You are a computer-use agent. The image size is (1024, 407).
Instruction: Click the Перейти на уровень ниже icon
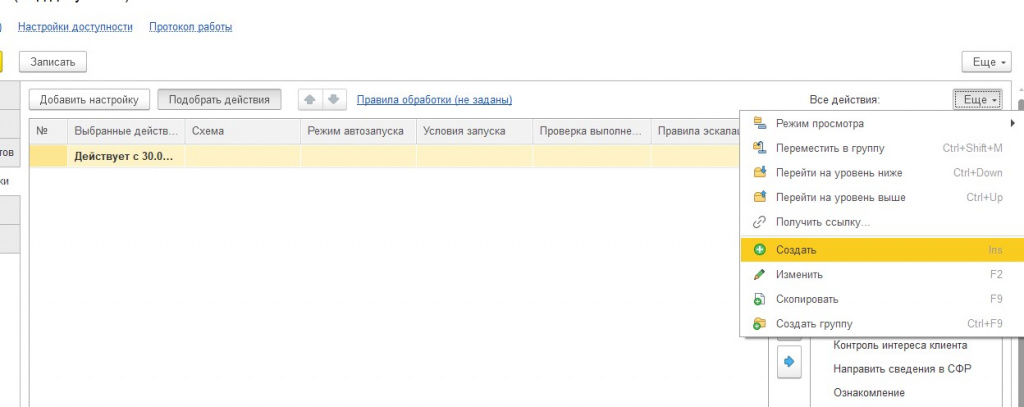pos(759,173)
